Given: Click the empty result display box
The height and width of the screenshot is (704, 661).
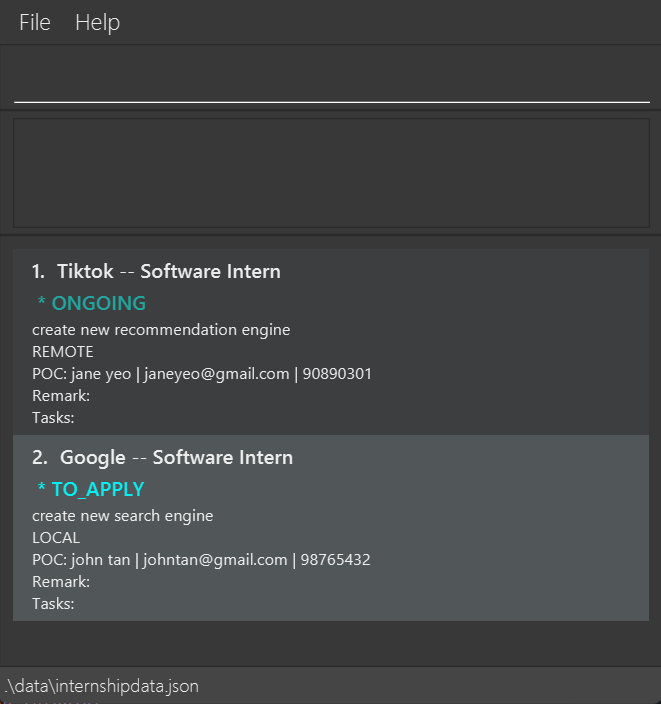Looking at the screenshot, I should pos(331,173).
